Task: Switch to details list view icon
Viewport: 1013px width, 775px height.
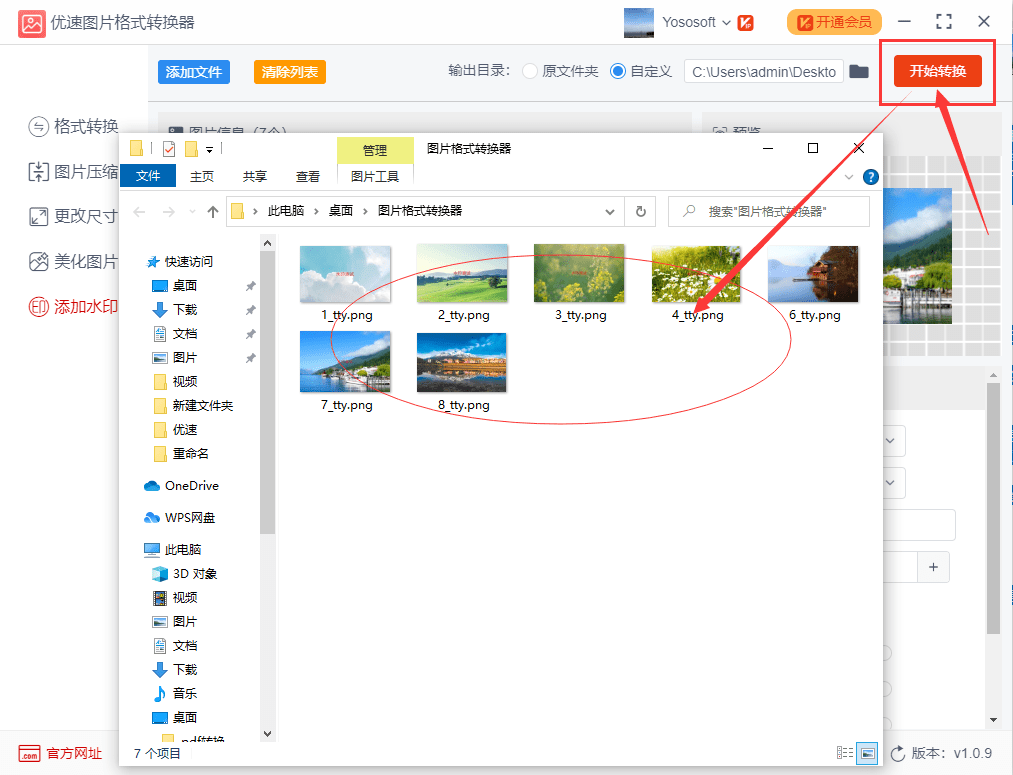Action: point(845,753)
